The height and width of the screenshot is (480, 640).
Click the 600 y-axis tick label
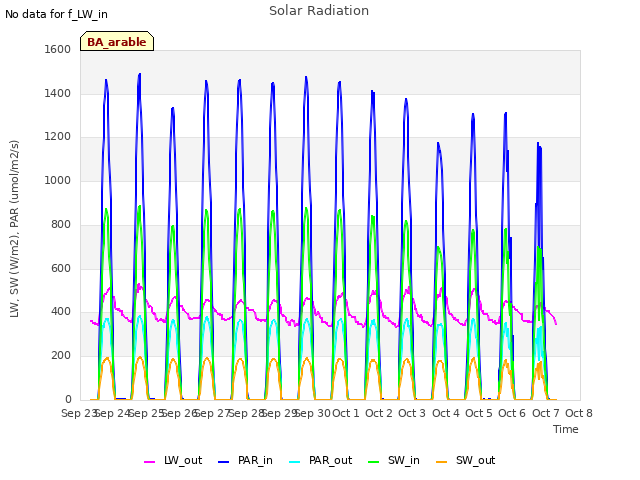tap(61, 268)
